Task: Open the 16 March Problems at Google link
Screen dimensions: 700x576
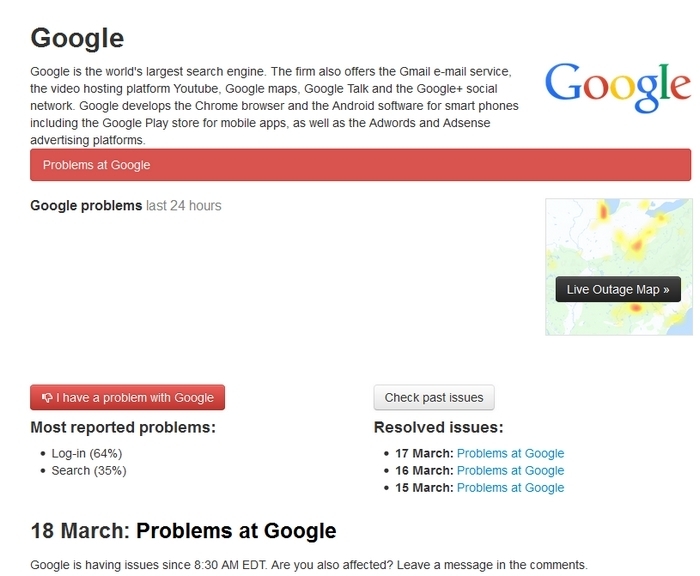Action: 510,471
